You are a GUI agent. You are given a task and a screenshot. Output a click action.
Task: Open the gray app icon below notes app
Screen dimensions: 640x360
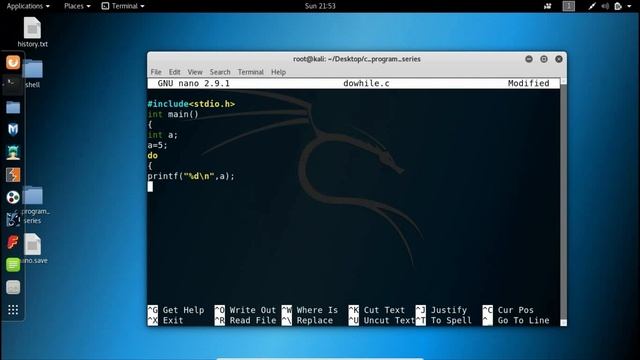tap(13, 287)
